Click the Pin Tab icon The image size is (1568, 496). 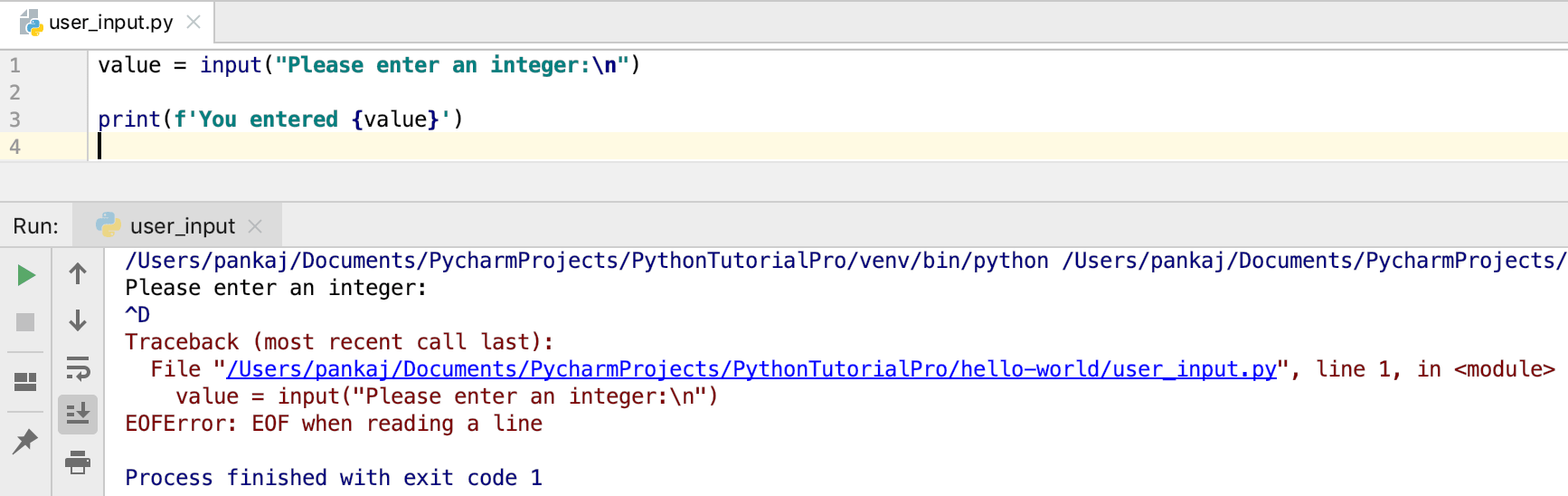coord(25,441)
